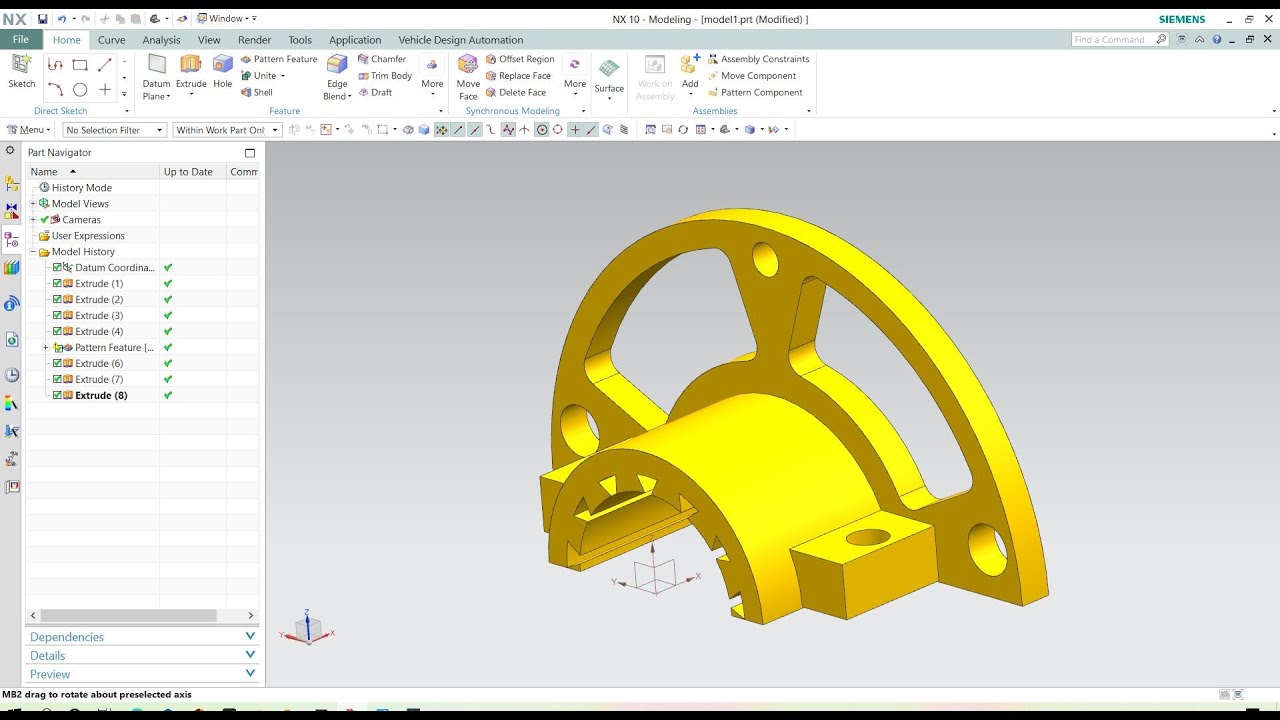
Task: Click the Delete Face tool
Action: tap(516, 92)
